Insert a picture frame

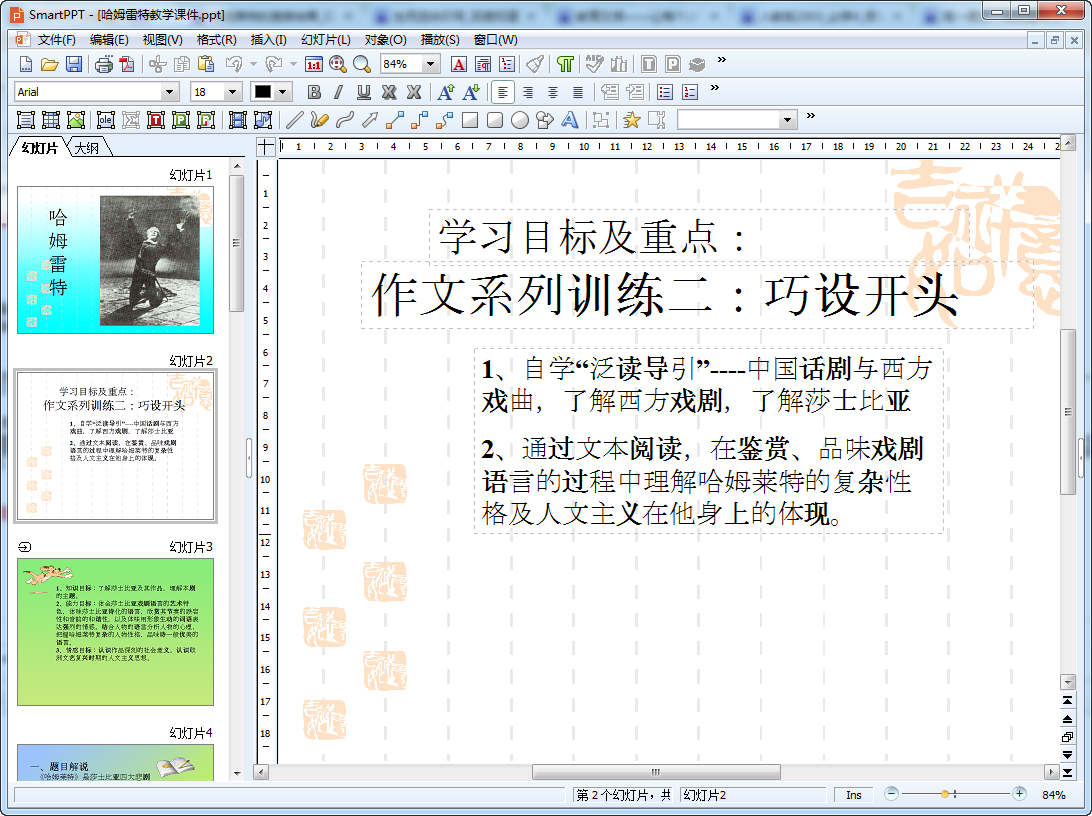(75, 120)
